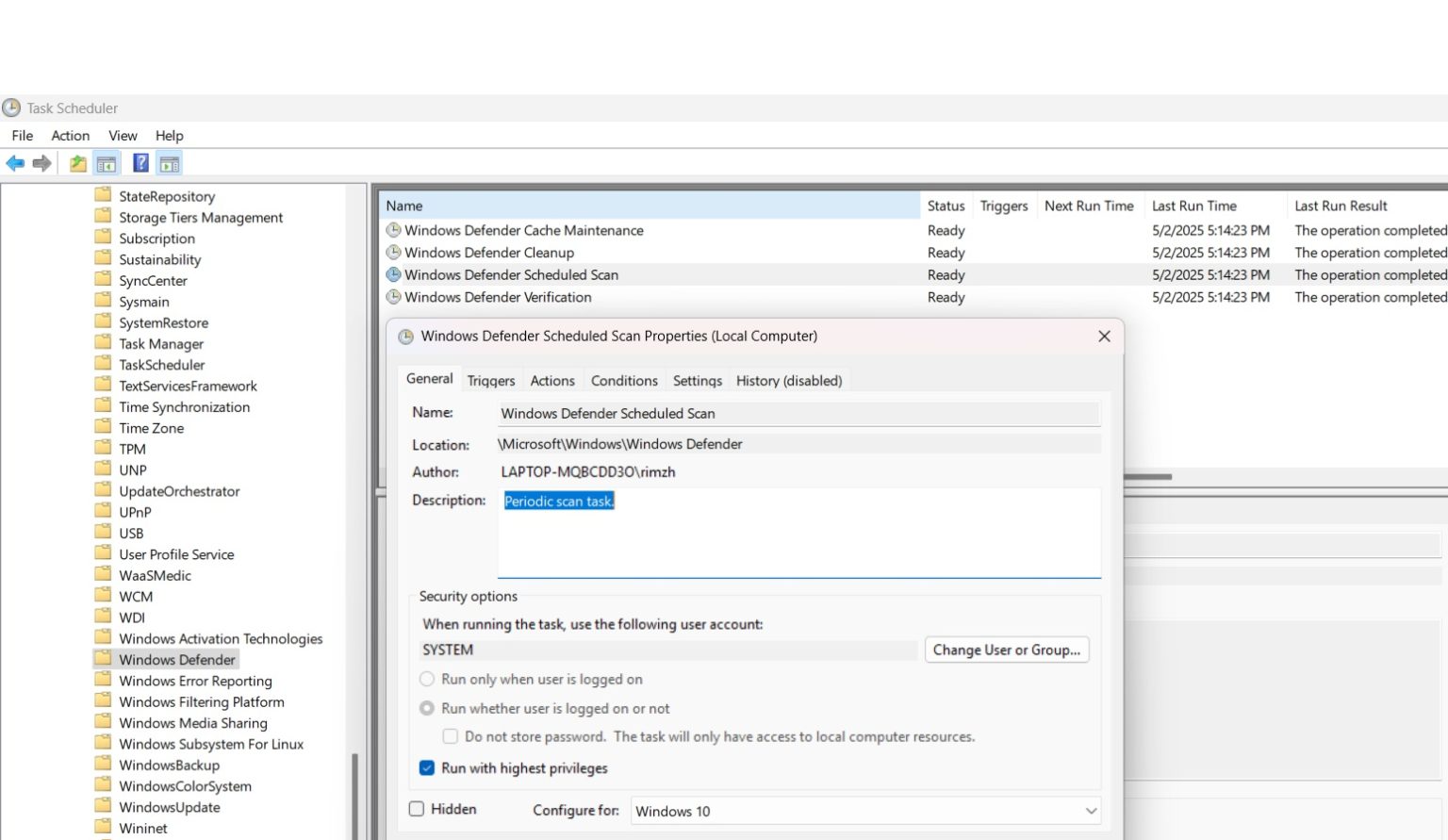Click the Back navigation arrow in the toolbar
Screen dimensions: 1448x840
click(x=15, y=162)
